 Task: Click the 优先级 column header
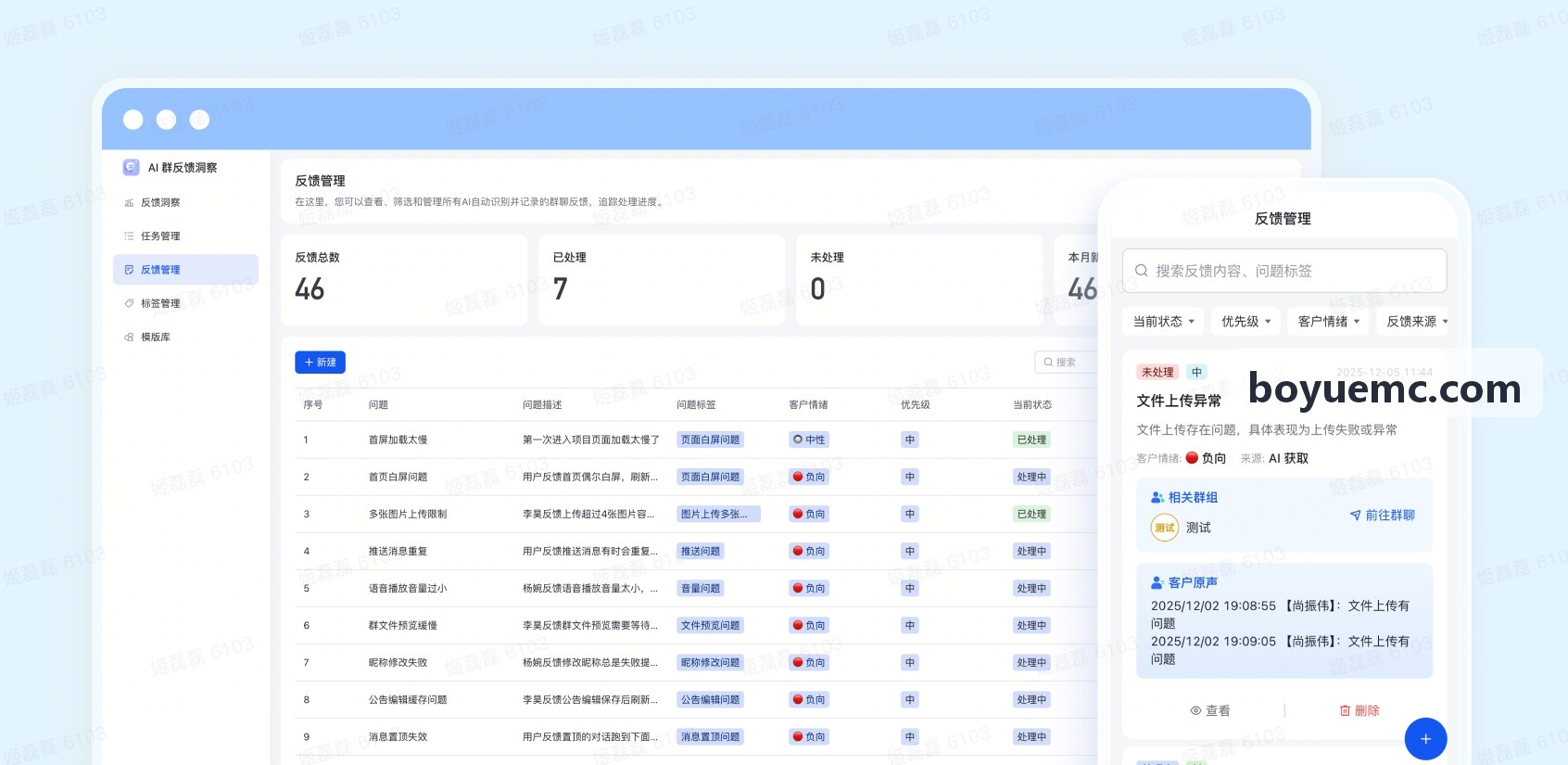point(916,404)
